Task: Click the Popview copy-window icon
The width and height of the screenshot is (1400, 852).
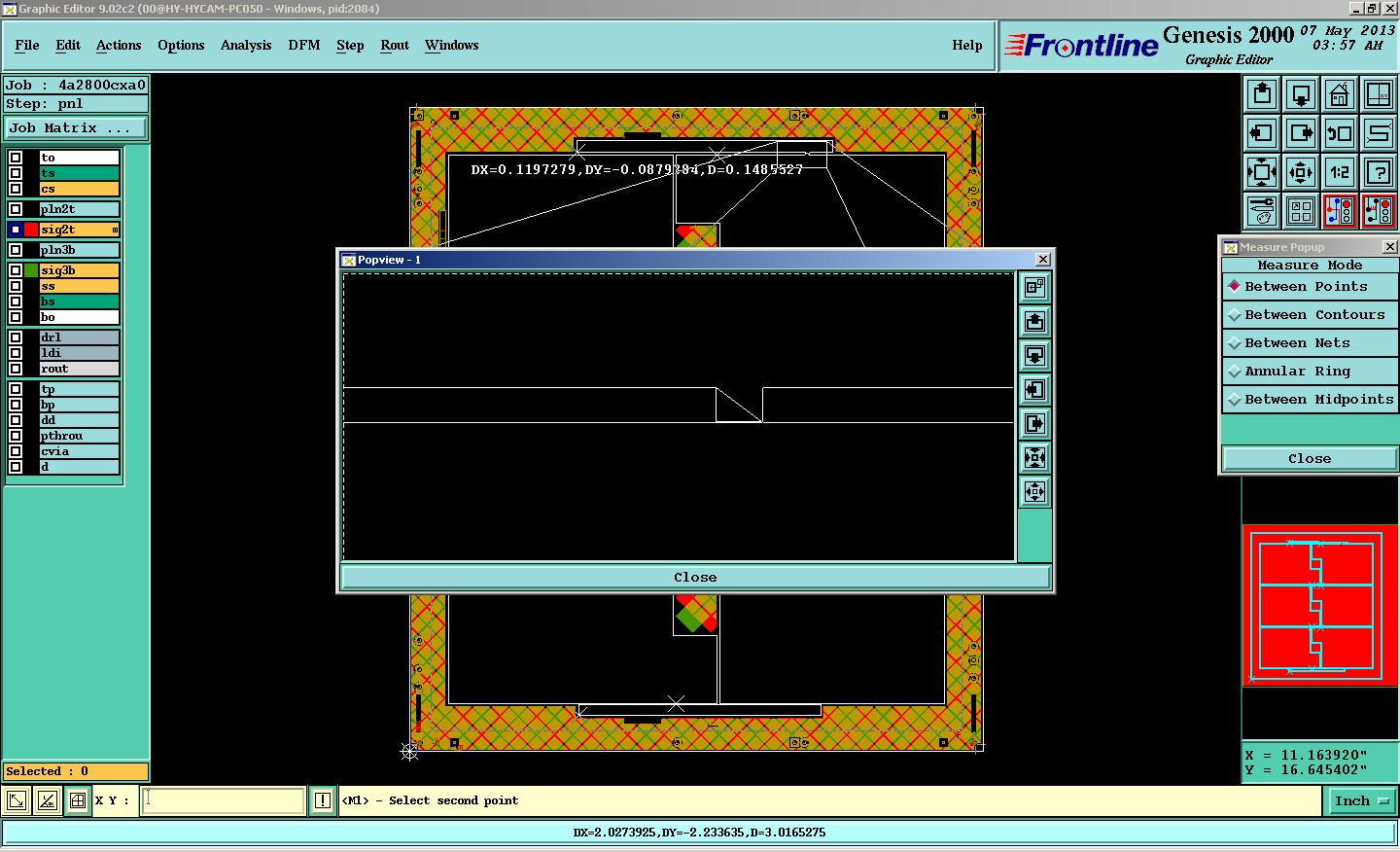Action: click(x=1034, y=287)
